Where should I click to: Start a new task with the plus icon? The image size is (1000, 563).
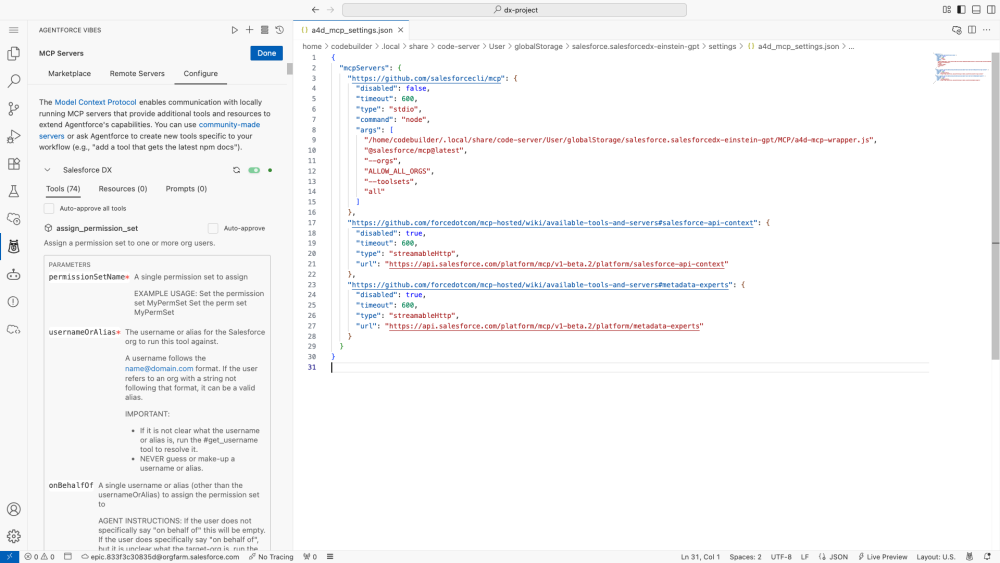pos(249,30)
